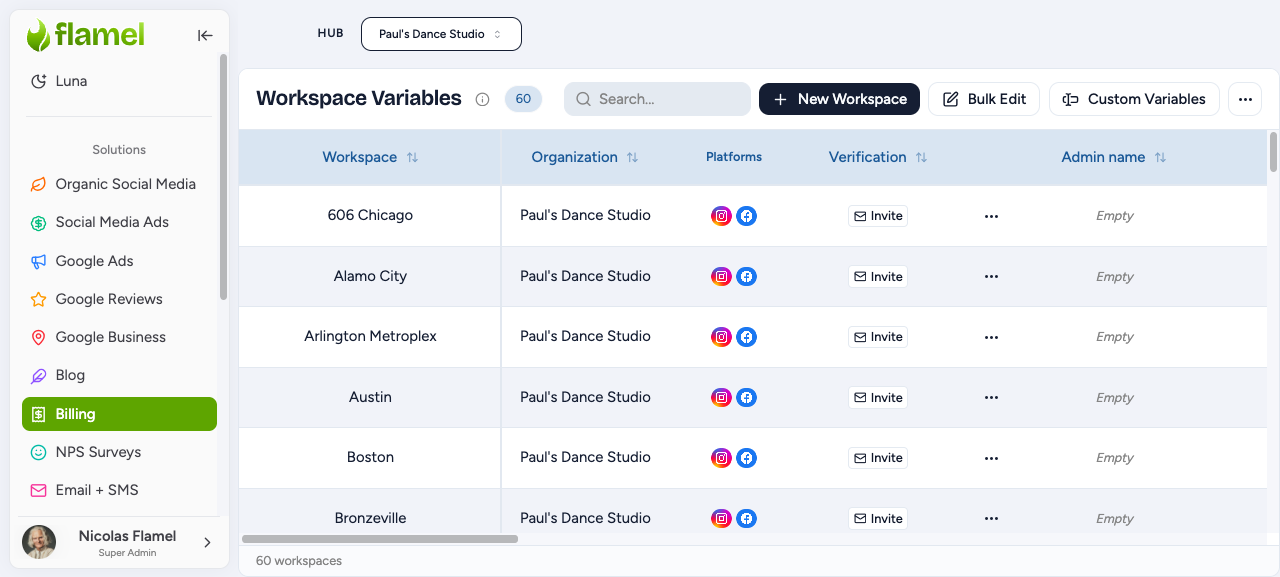
Task: Select Google Reviews in sidebar
Action: pyautogui.click(x=119, y=299)
